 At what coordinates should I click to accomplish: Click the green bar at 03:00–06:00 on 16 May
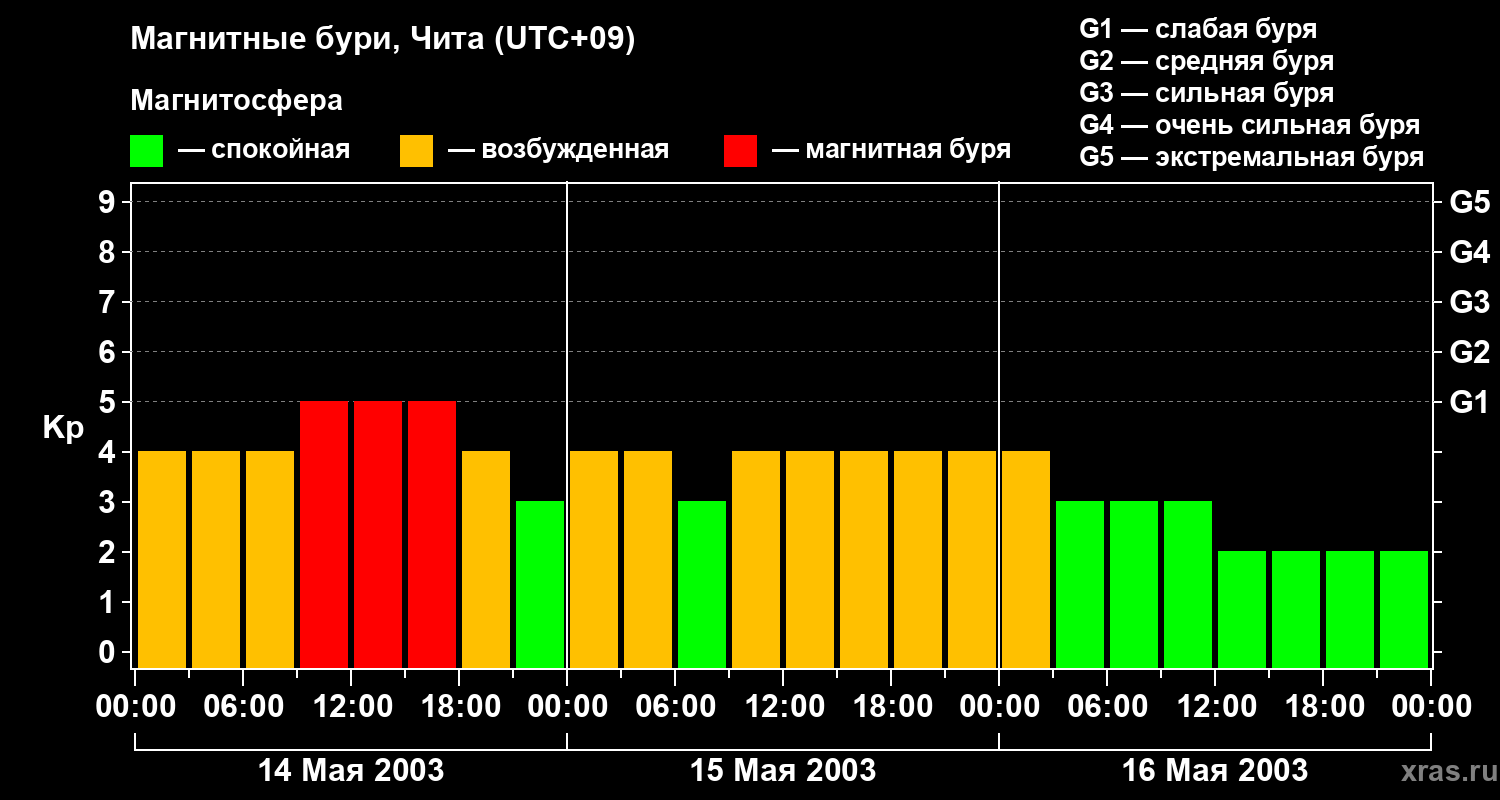(1080, 585)
